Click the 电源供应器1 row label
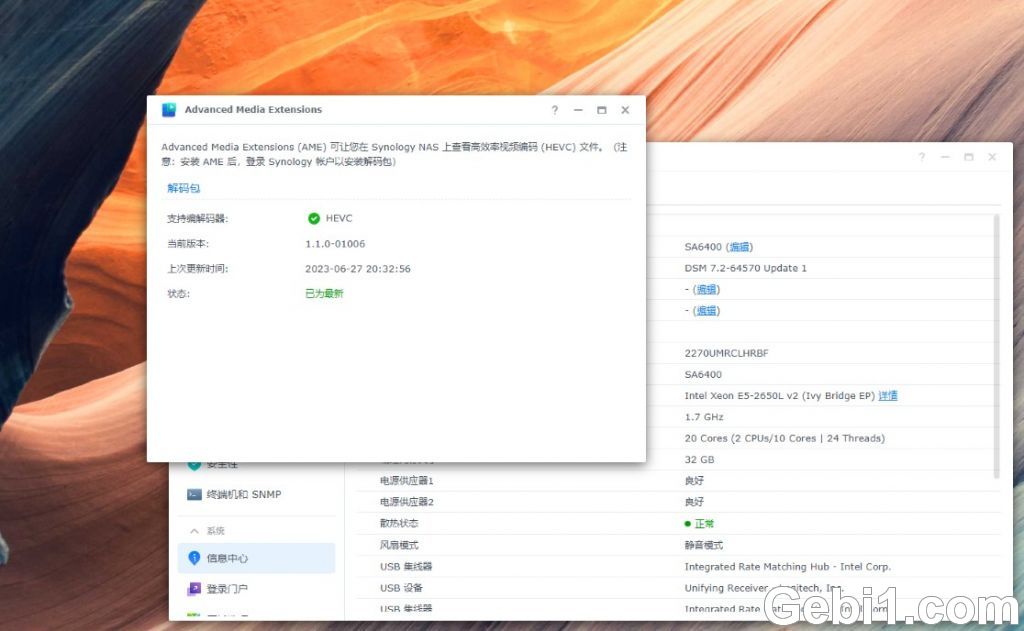The width and height of the screenshot is (1024, 631). (x=406, y=481)
